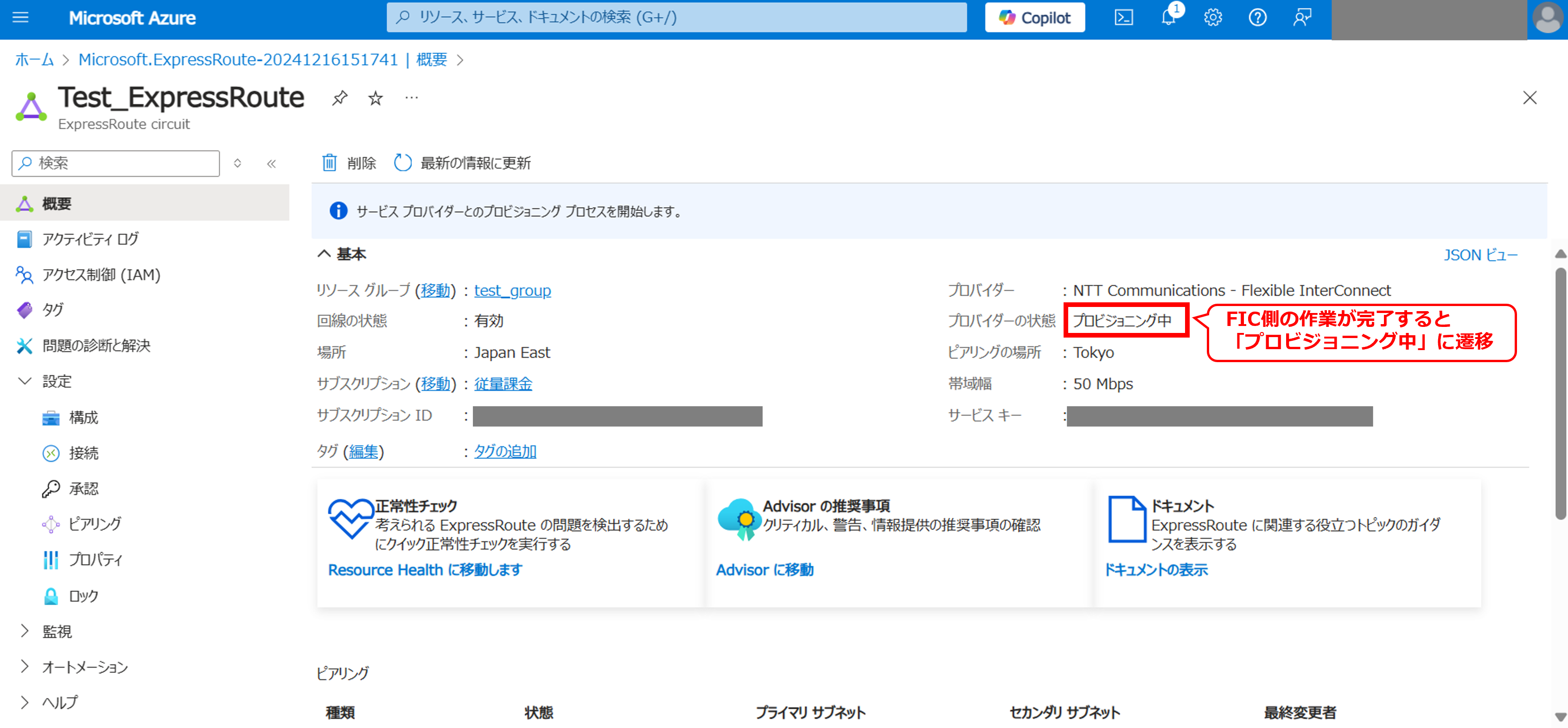Click the Microsoft Azure logo text

click(x=132, y=18)
